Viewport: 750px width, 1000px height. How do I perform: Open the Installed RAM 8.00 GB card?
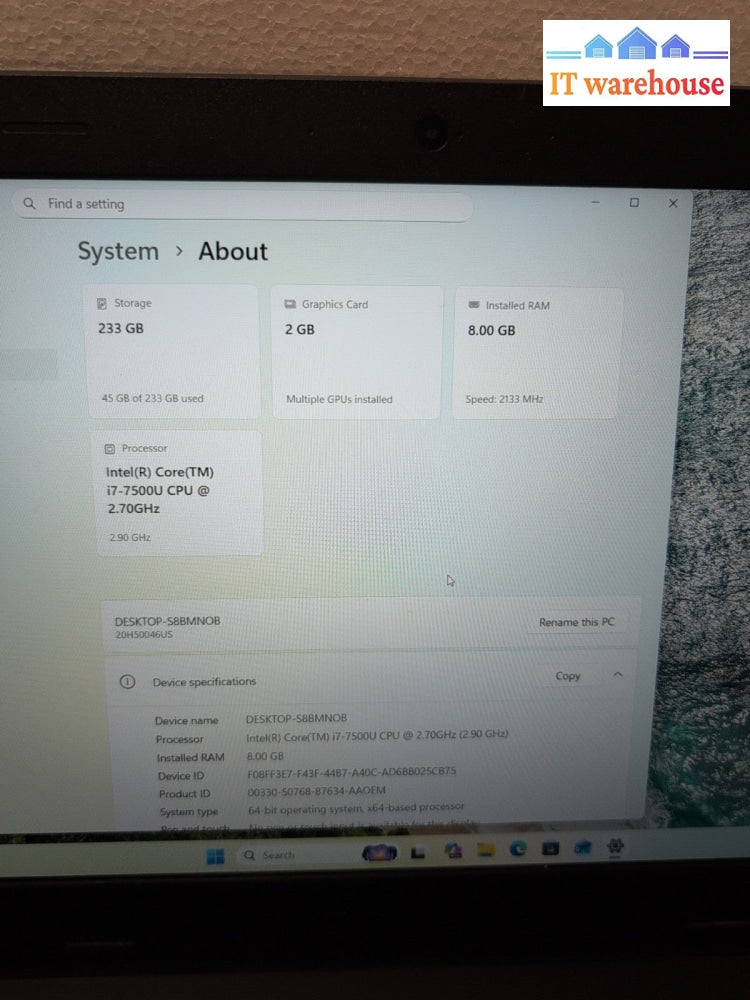[x=537, y=353]
